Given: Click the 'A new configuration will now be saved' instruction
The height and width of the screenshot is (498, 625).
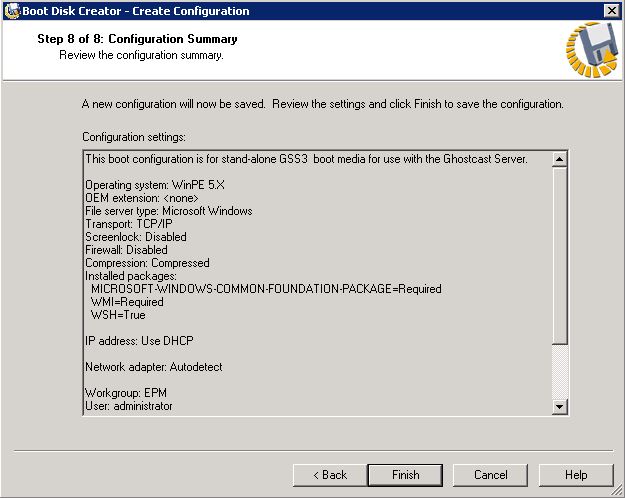Looking at the screenshot, I should [x=322, y=104].
